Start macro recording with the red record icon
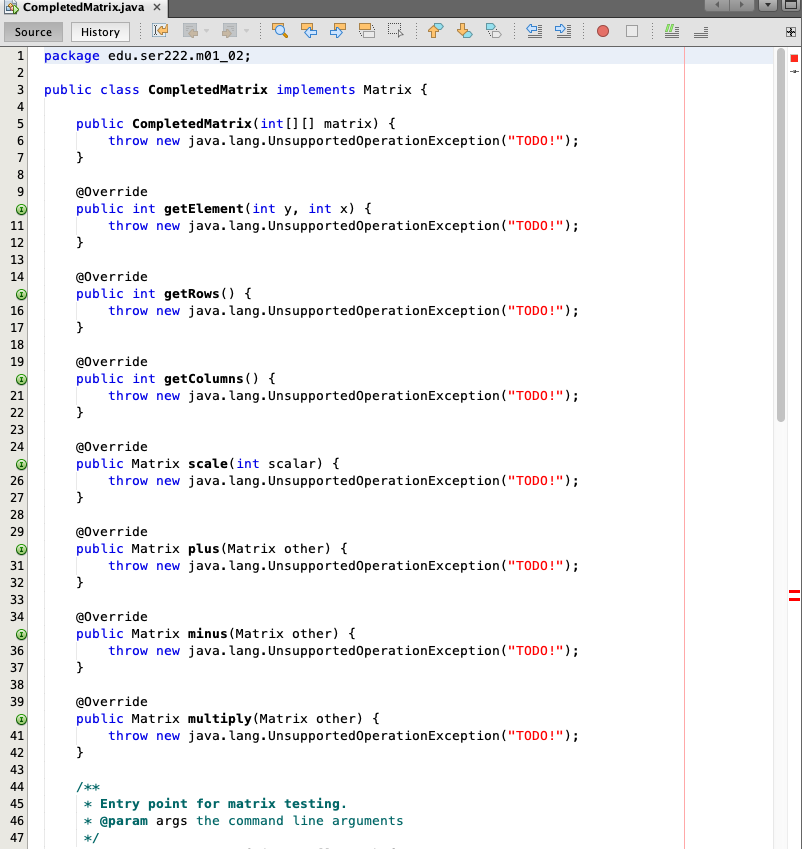 (x=602, y=31)
